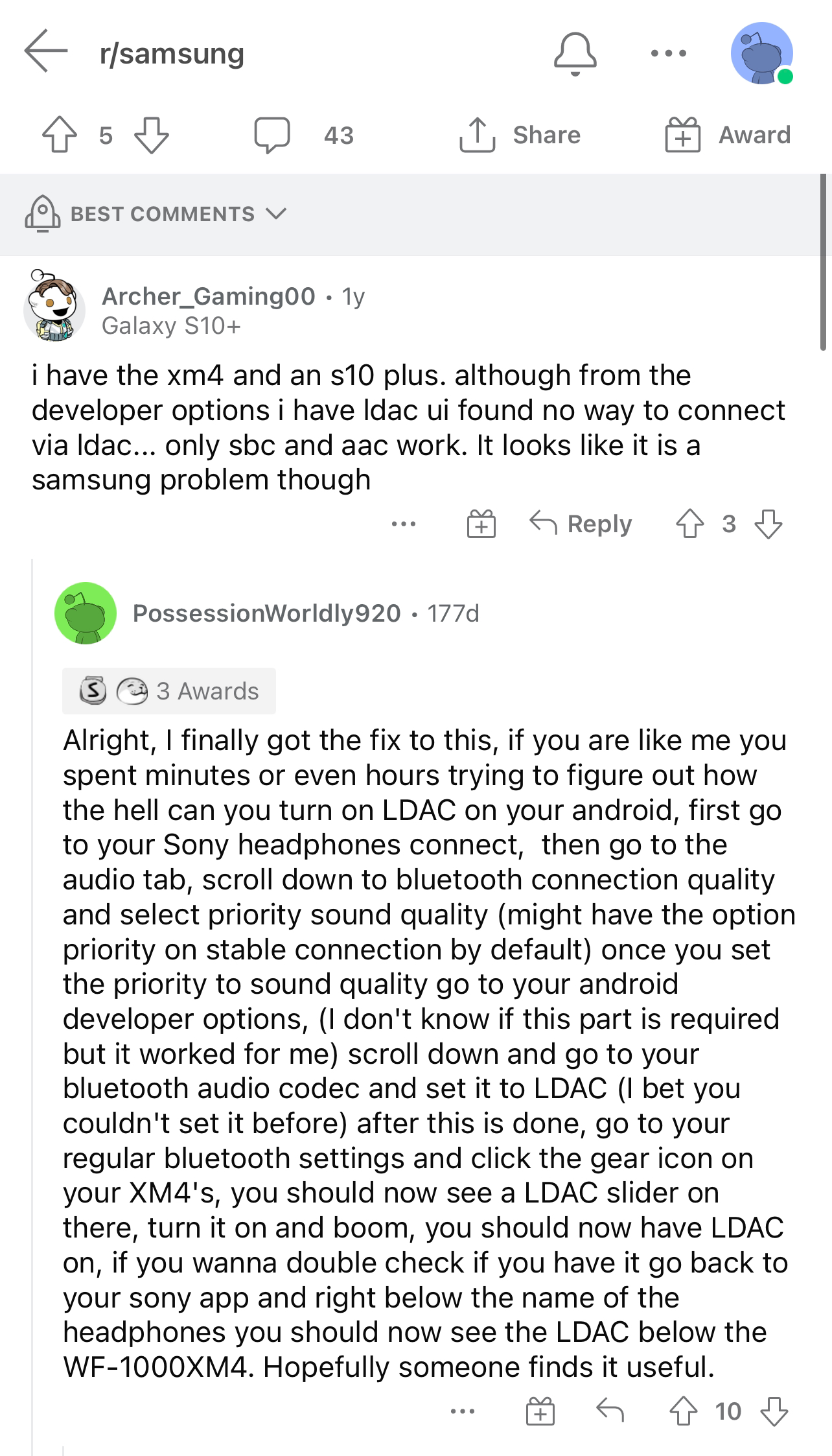Downvote PossessionWorldly920's comment with 10 points

click(774, 1411)
